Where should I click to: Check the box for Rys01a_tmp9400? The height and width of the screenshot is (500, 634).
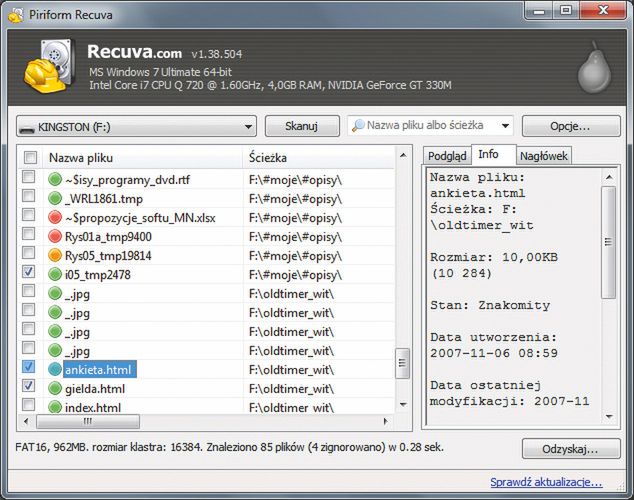(x=28, y=234)
